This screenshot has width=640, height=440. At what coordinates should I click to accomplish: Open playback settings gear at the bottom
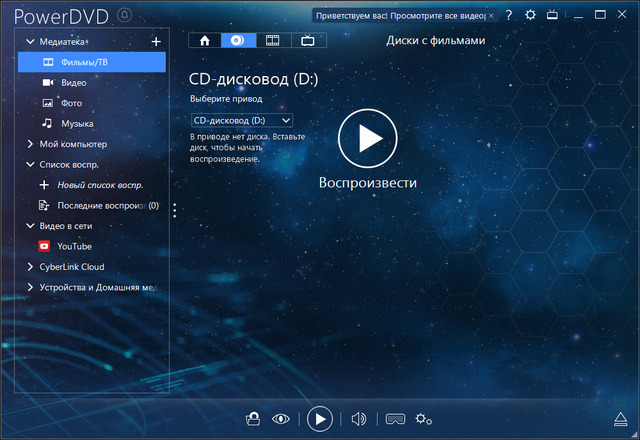coord(424,419)
